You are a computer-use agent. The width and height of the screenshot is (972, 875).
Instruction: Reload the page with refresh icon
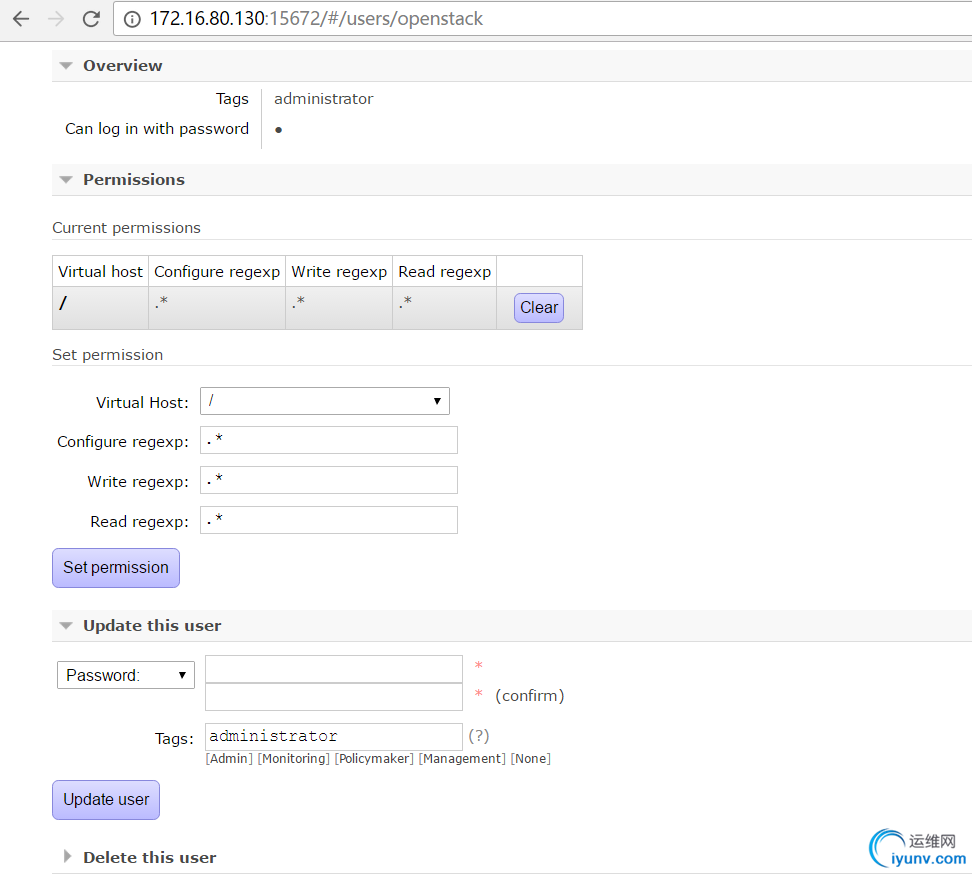coord(91,18)
